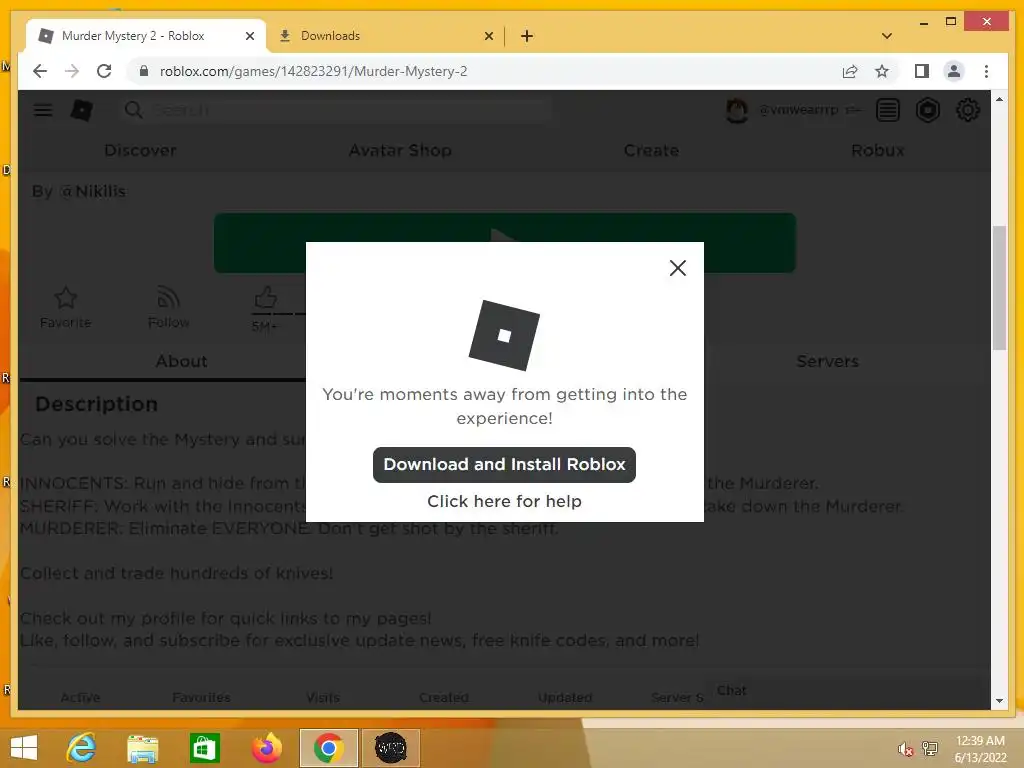Click the scrollbar down arrow
Screen dimensions: 1024x768
(x=999, y=701)
